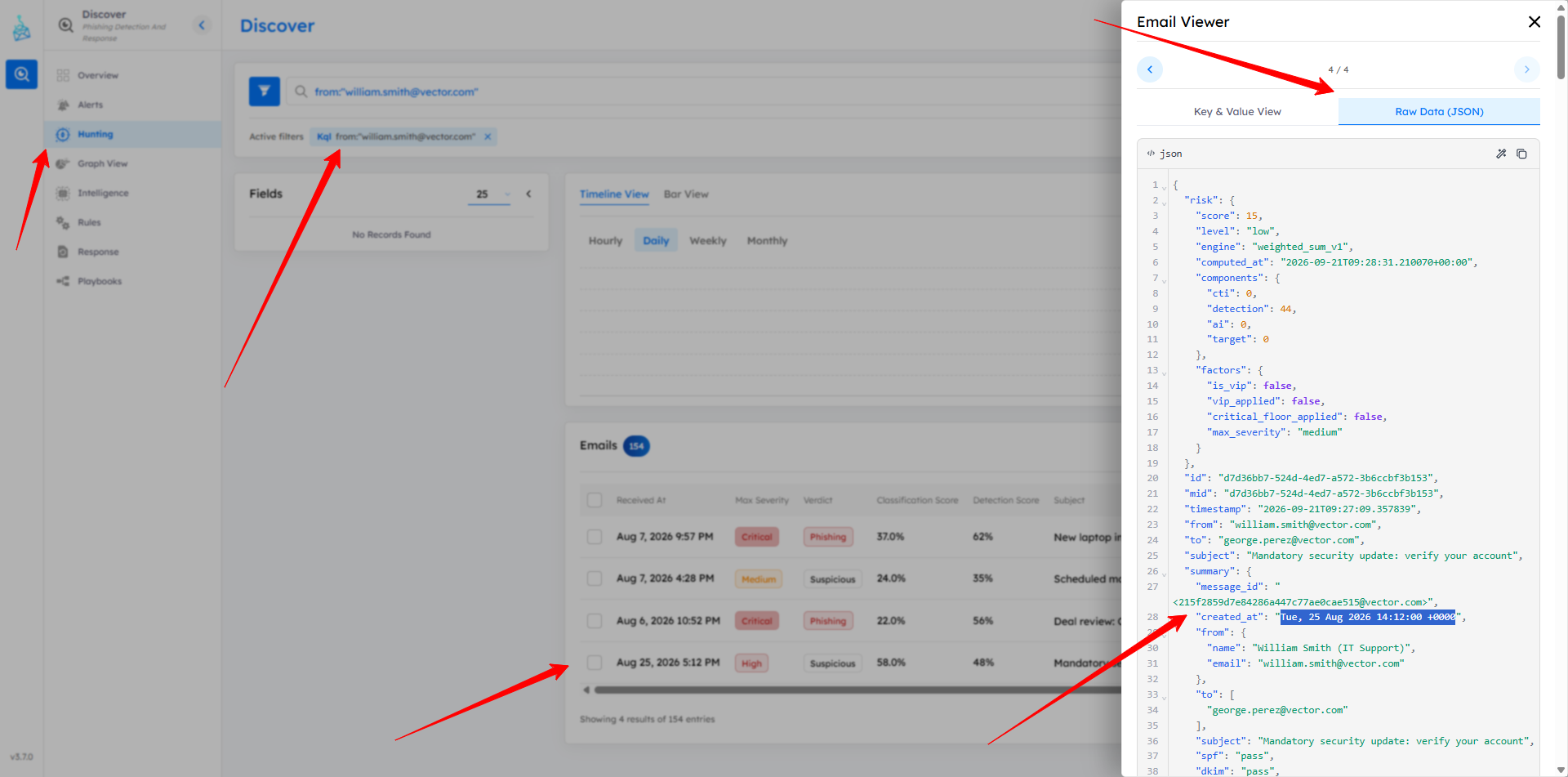
Task: Go to previous email in Email Viewer
Action: (1150, 69)
